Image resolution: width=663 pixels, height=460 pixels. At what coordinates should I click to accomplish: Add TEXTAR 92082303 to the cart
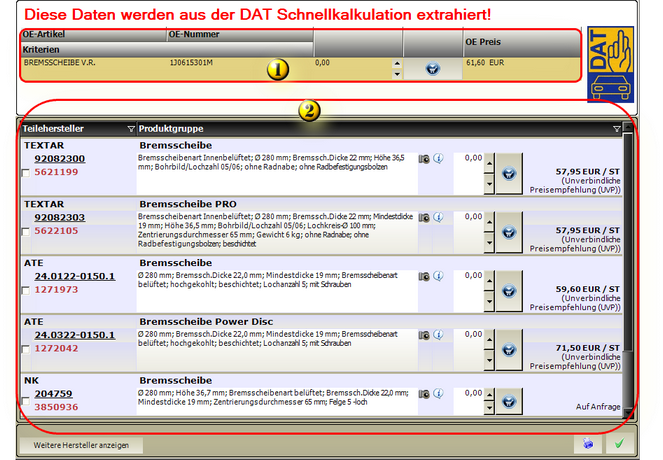[x=509, y=232]
